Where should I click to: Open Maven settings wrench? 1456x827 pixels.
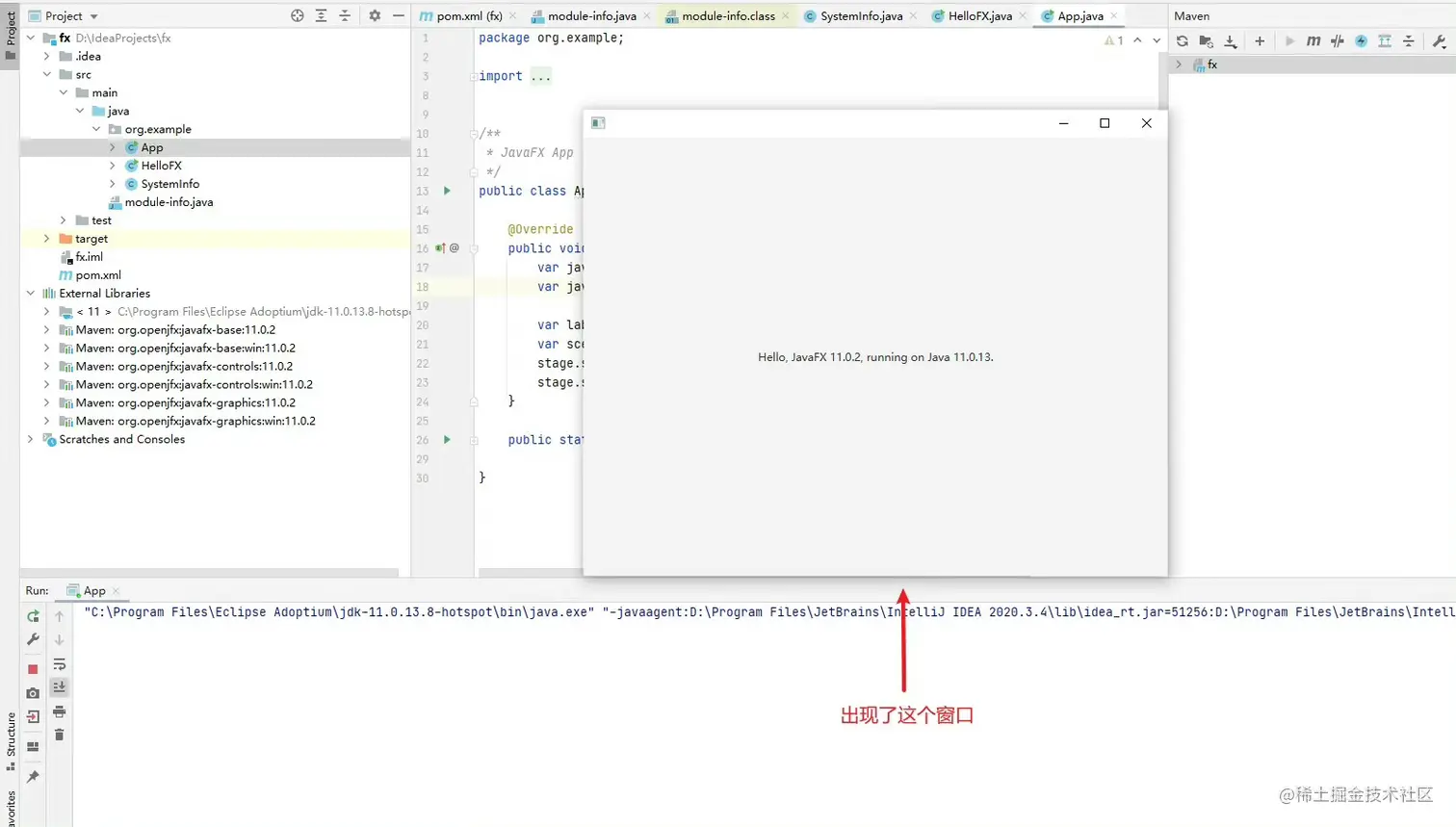(1439, 41)
